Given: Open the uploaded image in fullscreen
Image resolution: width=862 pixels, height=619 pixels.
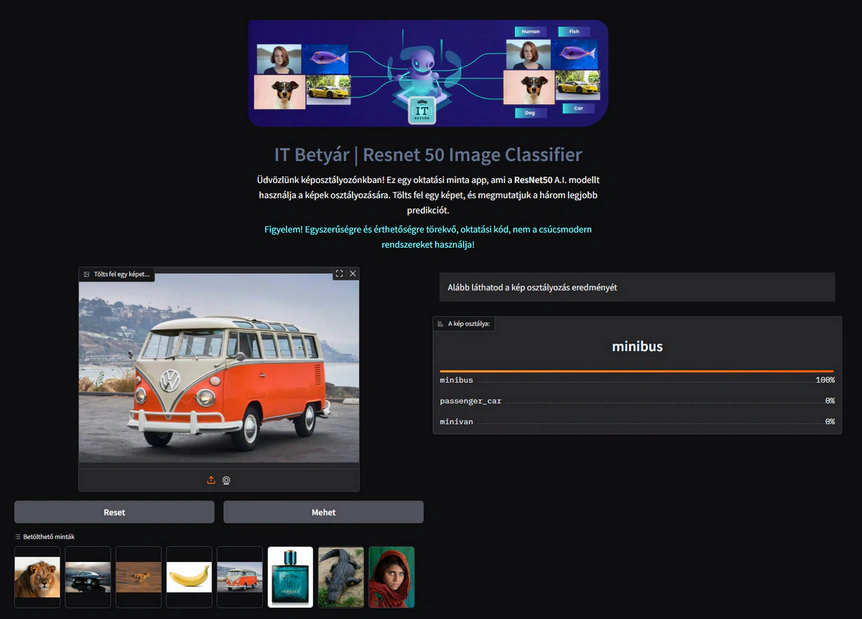Looking at the screenshot, I should (339, 273).
